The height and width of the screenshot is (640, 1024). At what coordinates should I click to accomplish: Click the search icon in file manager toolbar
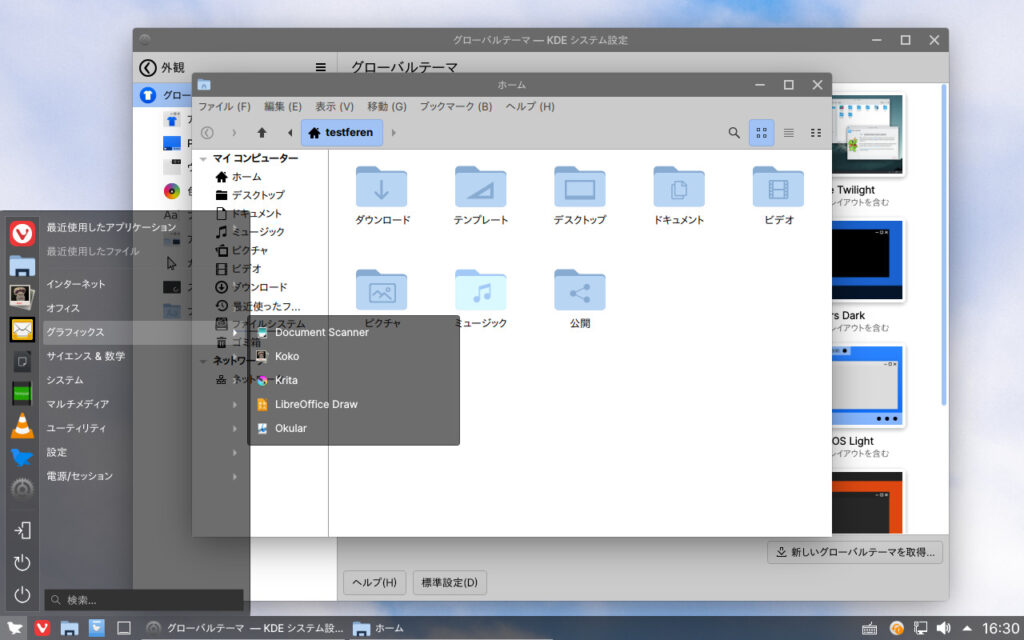tap(734, 133)
